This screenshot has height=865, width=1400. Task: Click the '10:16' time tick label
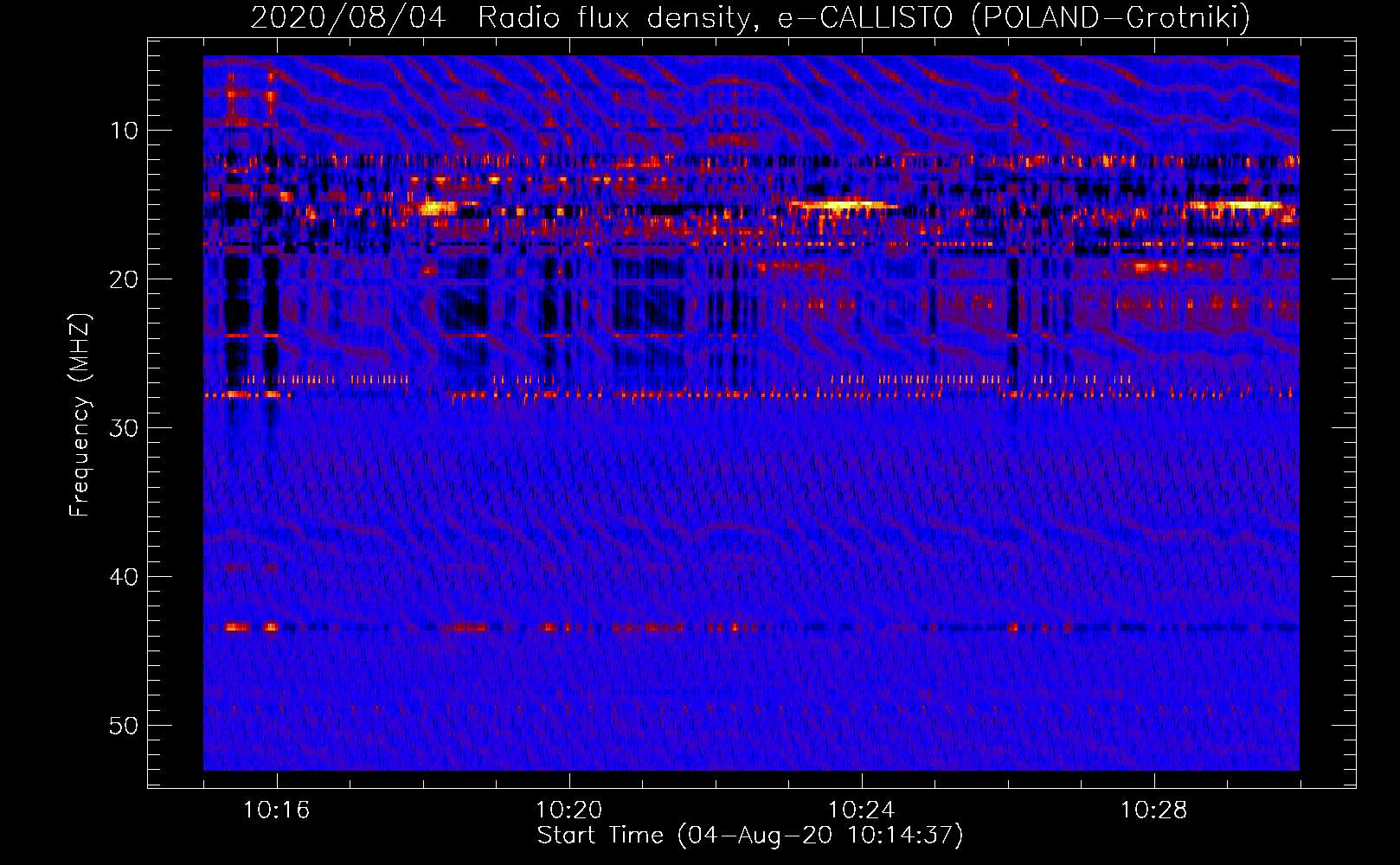coord(276,811)
